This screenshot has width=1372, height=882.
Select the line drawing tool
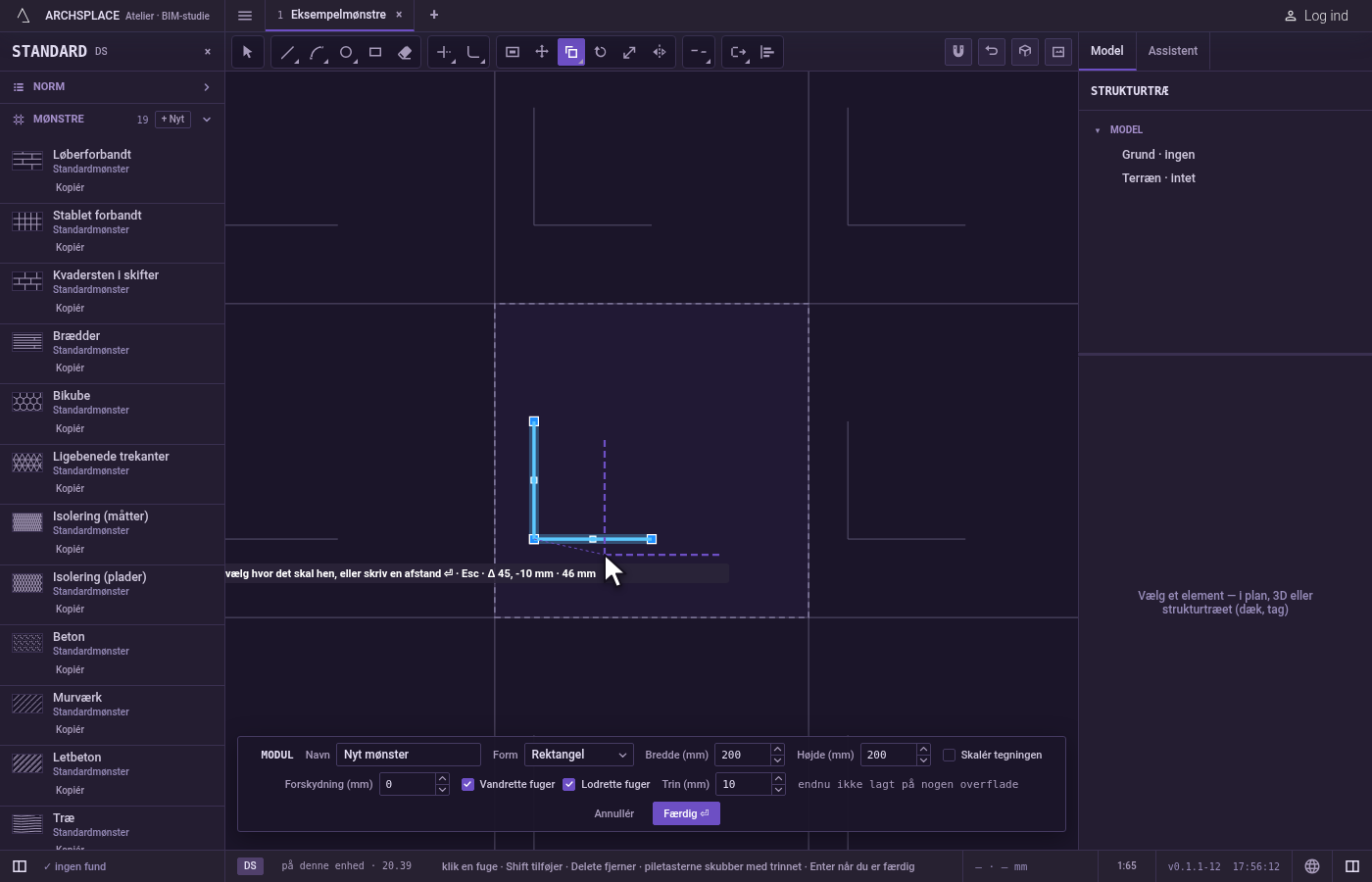tap(287, 52)
